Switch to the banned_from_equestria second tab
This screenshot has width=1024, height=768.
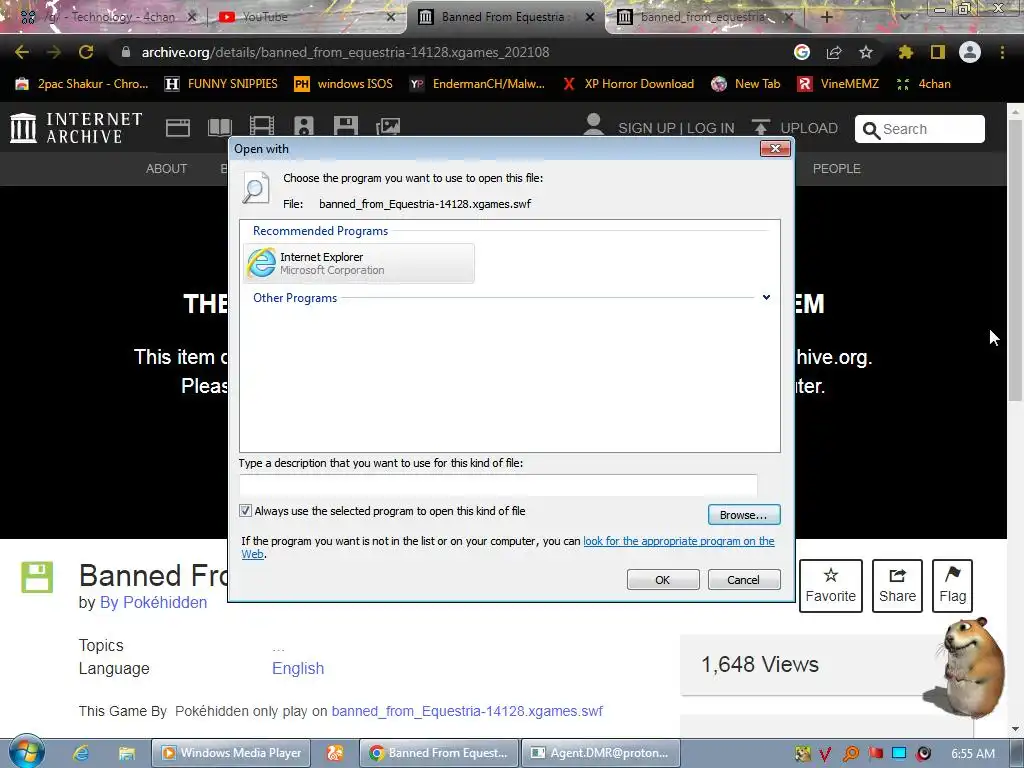[703, 17]
